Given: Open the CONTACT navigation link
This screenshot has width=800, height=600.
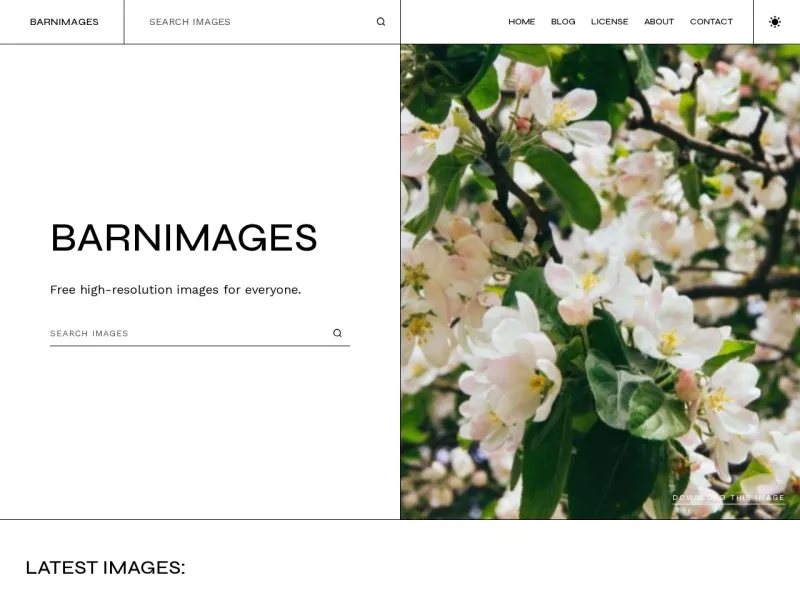Looking at the screenshot, I should click(x=711, y=21).
